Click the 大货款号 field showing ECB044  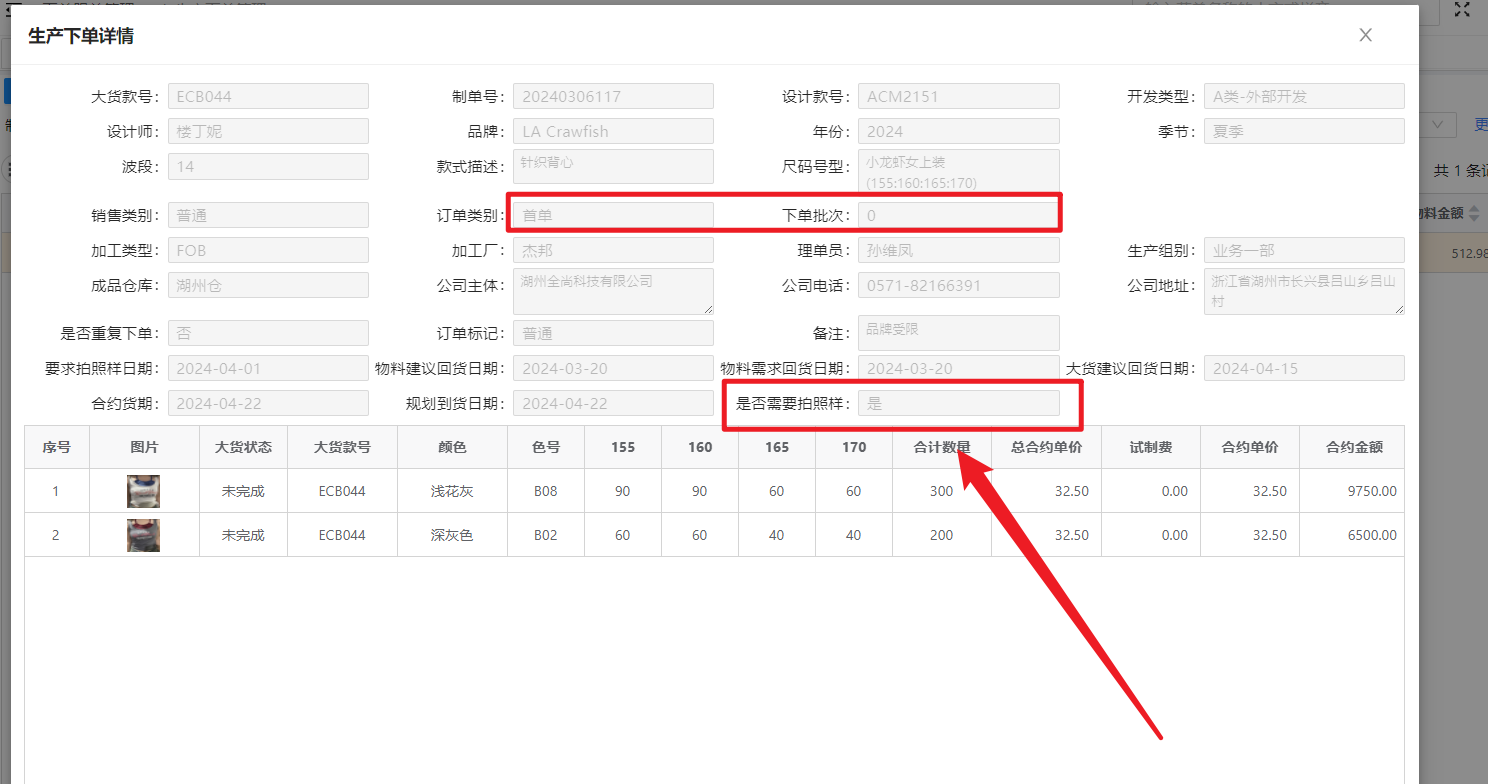(x=268, y=97)
